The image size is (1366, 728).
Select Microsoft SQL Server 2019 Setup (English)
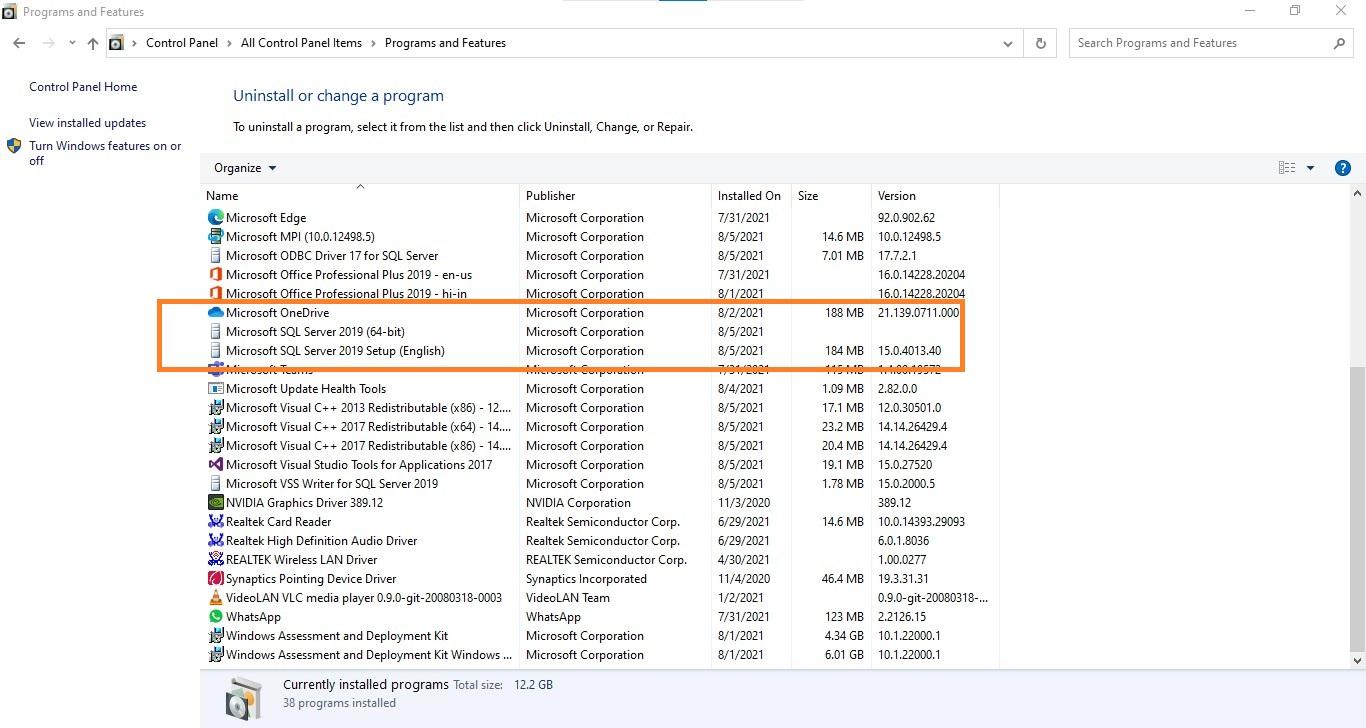coord(335,351)
